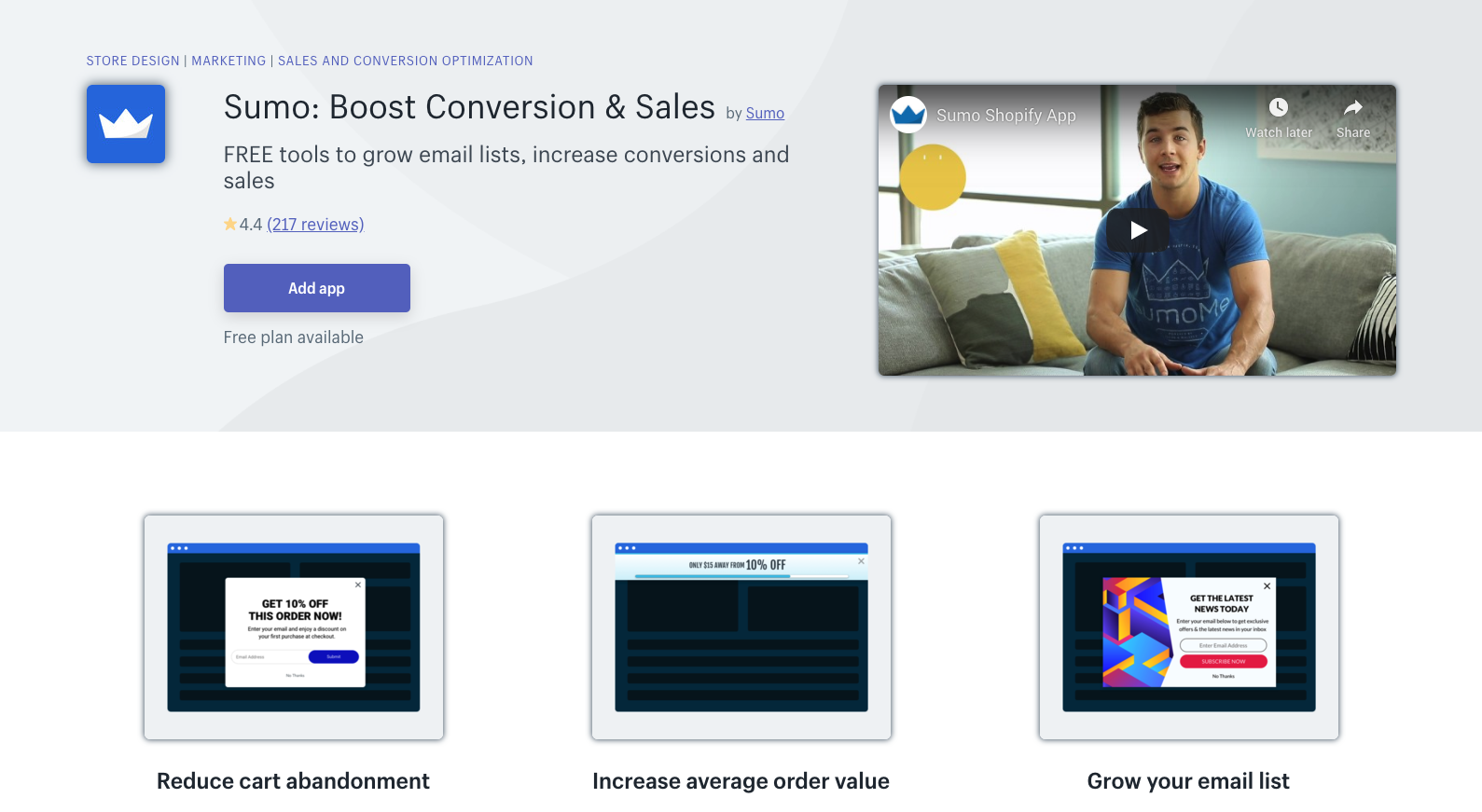Click the Add app button

(317, 288)
